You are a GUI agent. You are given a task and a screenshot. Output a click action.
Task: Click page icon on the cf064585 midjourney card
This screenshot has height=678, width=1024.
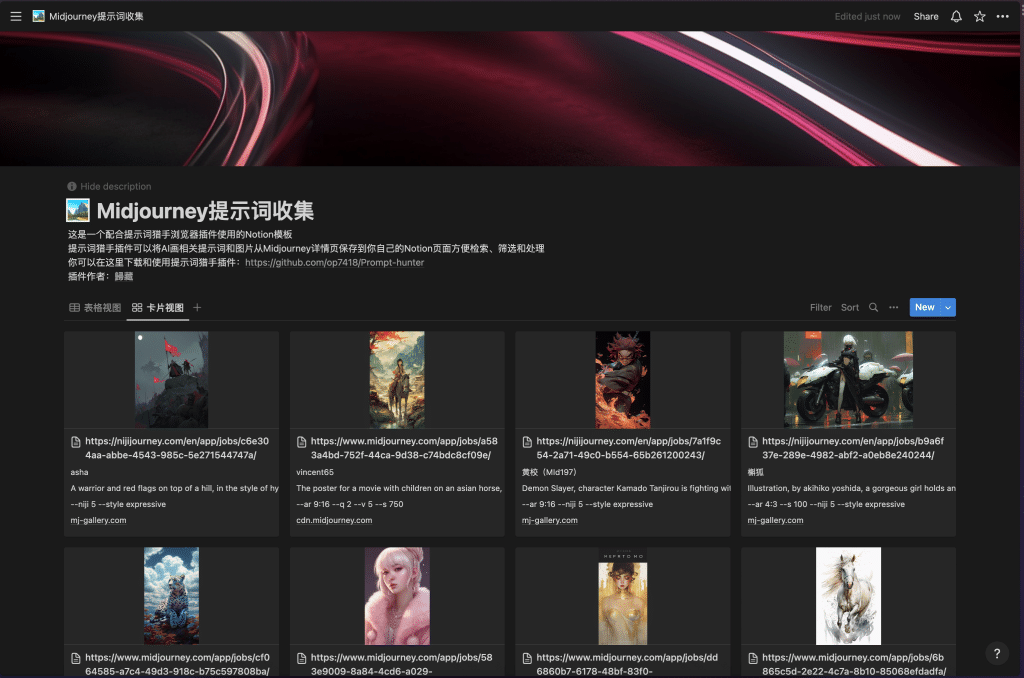pyautogui.click(x=76, y=658)
